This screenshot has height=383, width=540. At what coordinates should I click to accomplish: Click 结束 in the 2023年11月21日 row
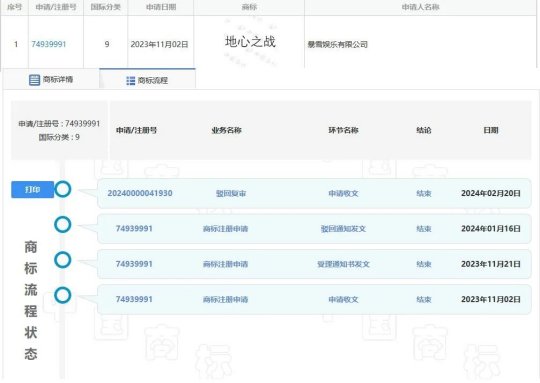point(424,264)
